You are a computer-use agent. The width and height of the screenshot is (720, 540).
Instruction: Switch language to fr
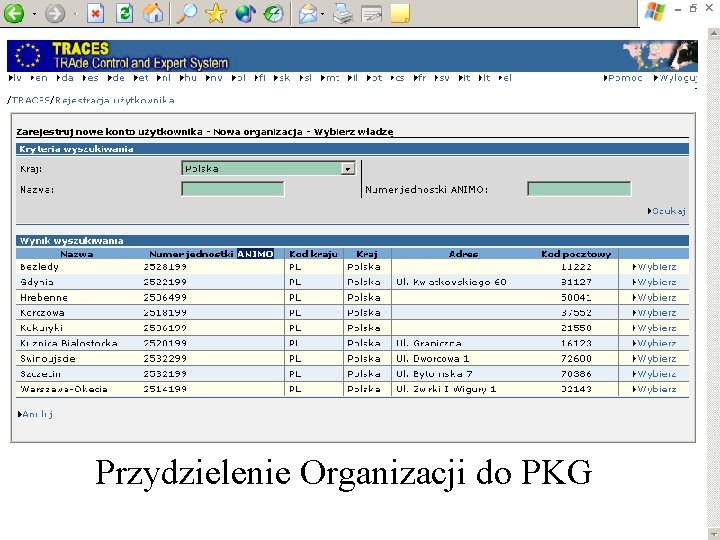point(420,78)
